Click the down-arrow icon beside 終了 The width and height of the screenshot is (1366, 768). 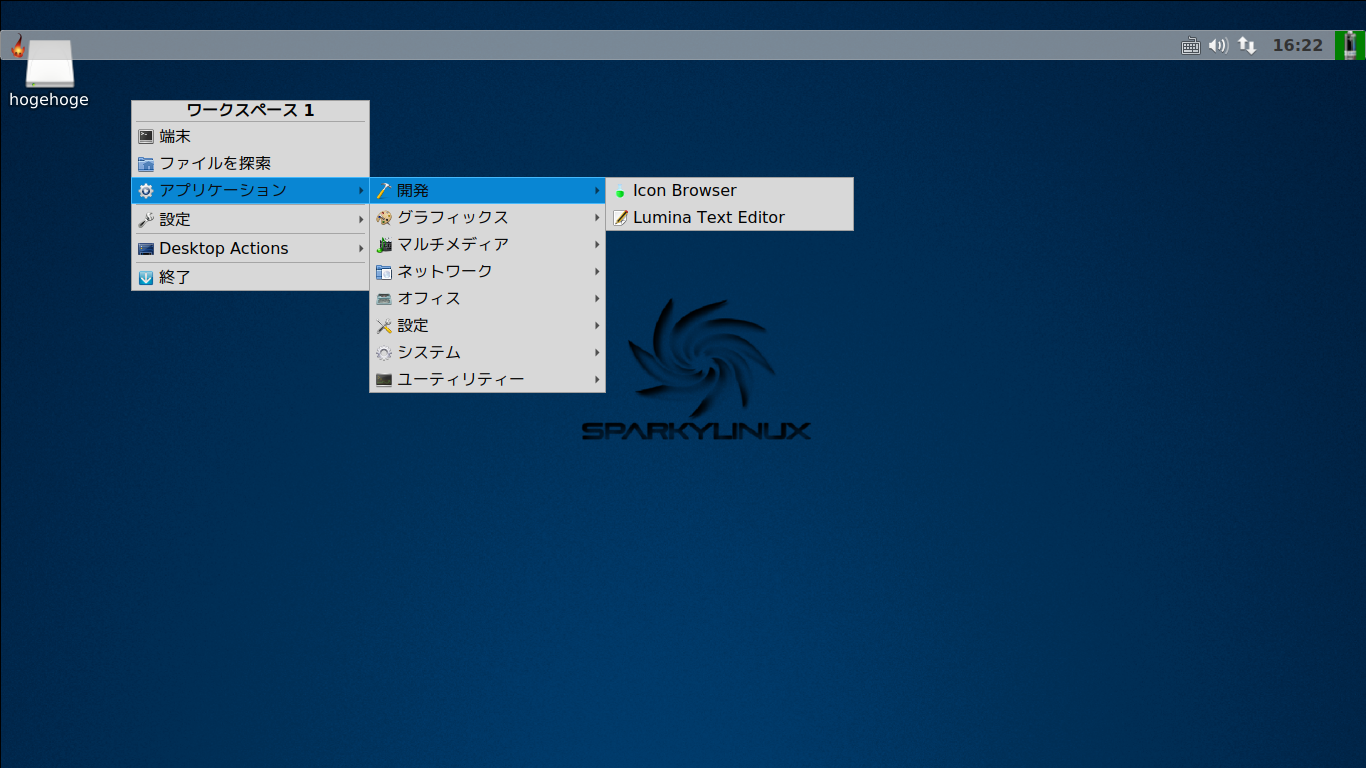click(146, 277)
